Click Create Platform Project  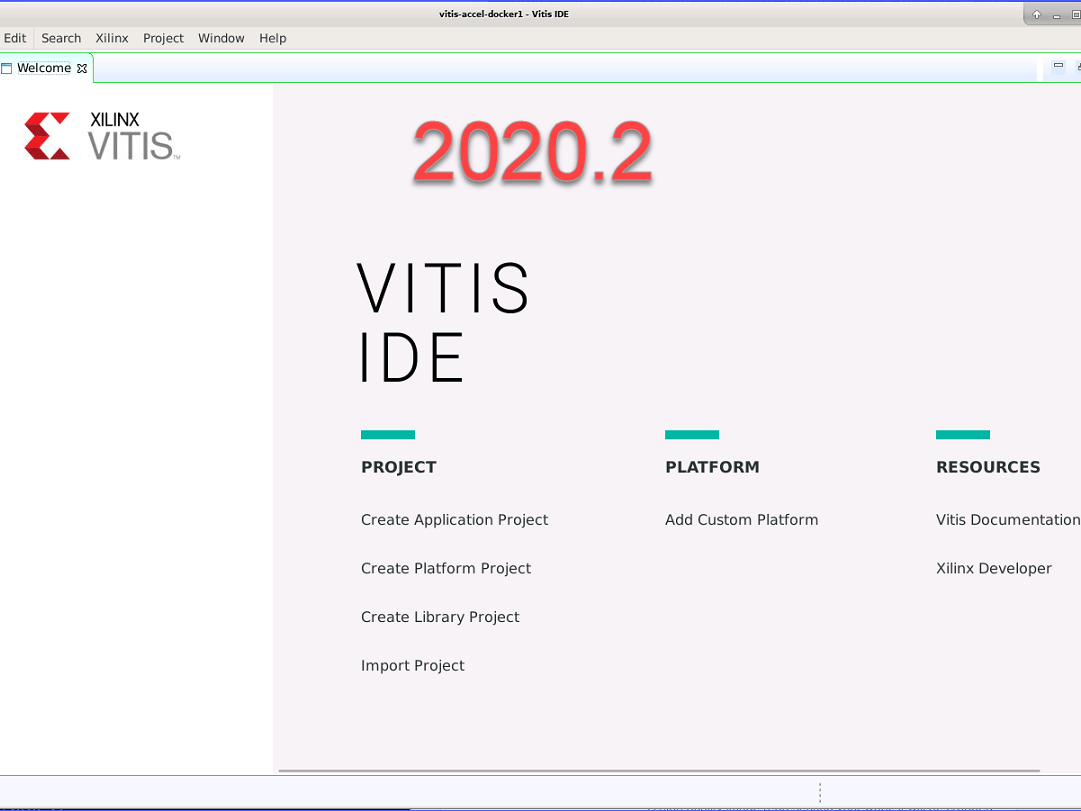(x=446, y=568)
